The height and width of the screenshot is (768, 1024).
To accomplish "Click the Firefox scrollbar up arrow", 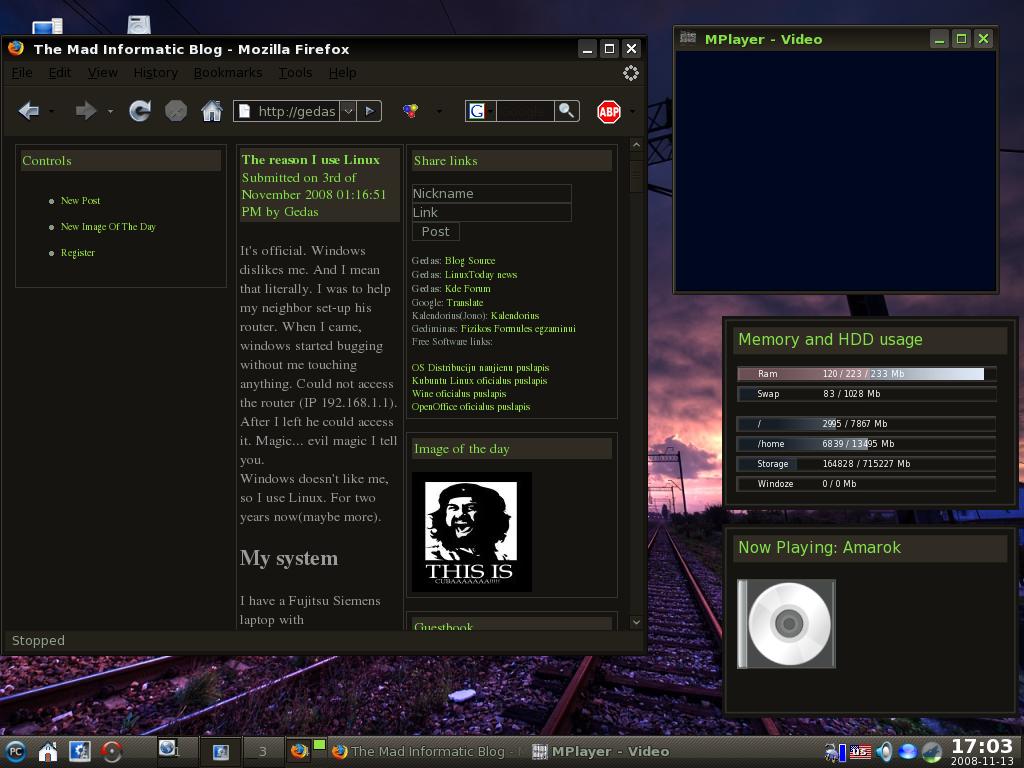I will pyautogui.click(x=636, y=145).
